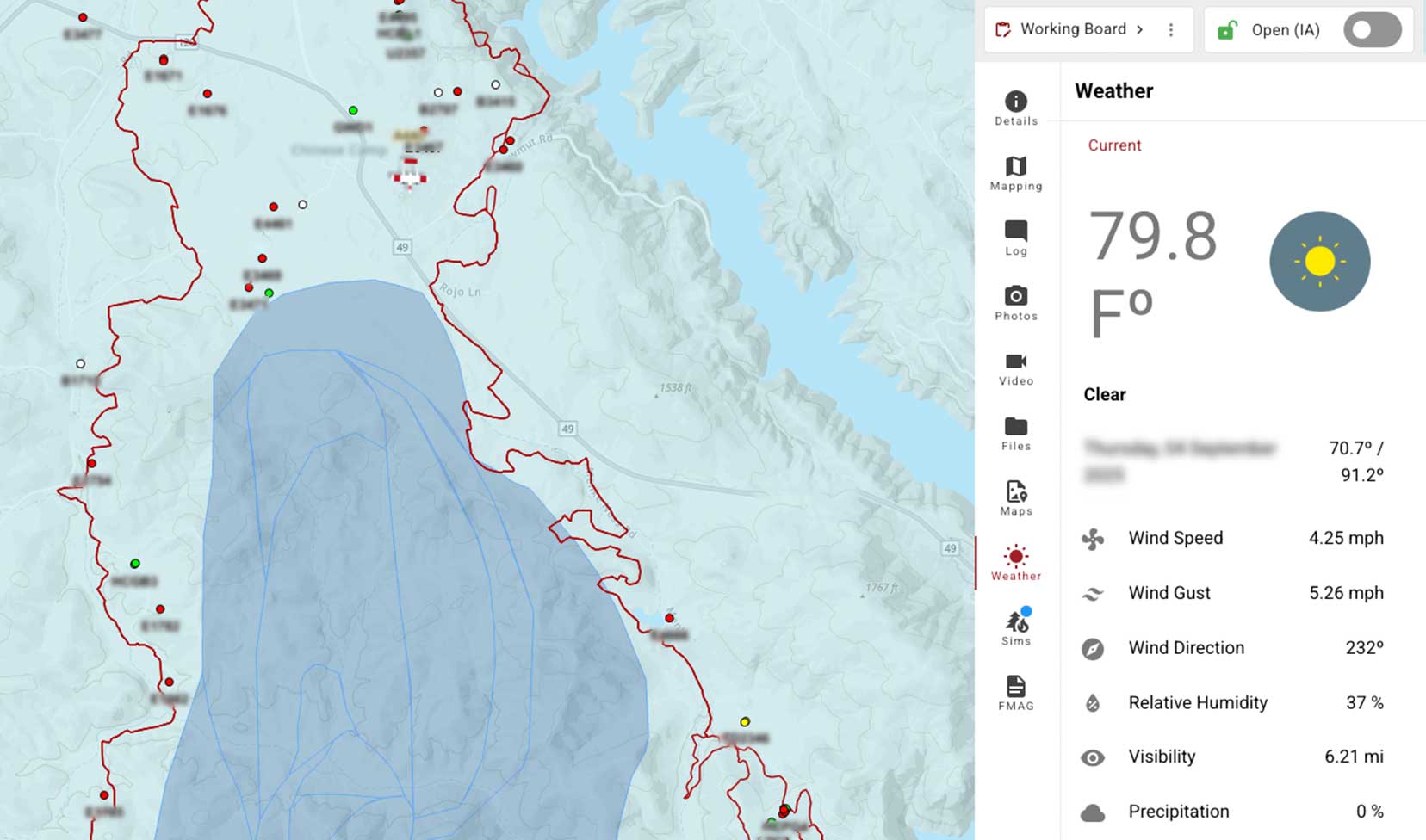The image size is (1426, 840).
Task: Click the yellow marker on the map
Action: point(744,722)
